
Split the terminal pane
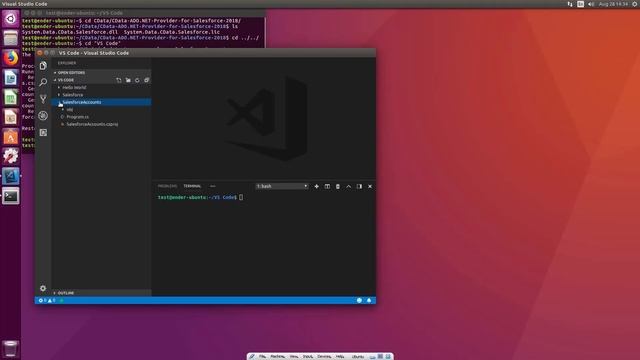click(327, 187)
